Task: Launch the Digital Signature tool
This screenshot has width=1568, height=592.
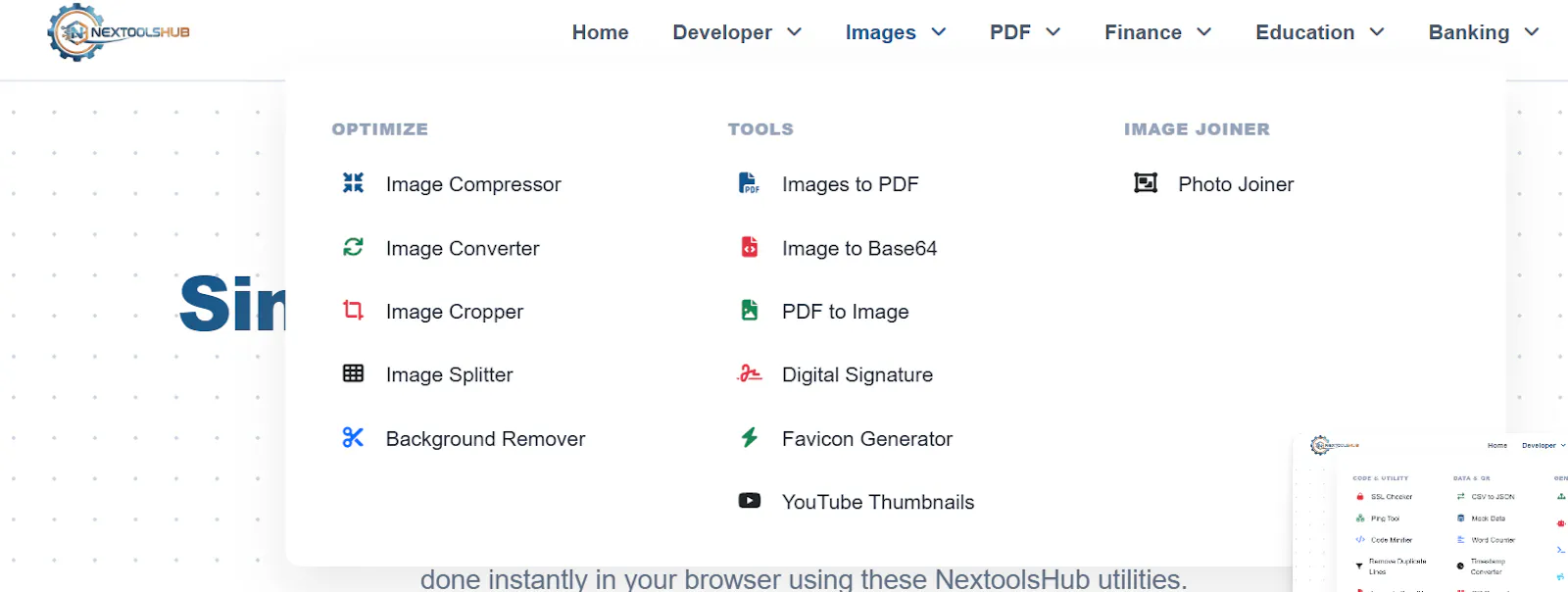Action: coord(857,374)
